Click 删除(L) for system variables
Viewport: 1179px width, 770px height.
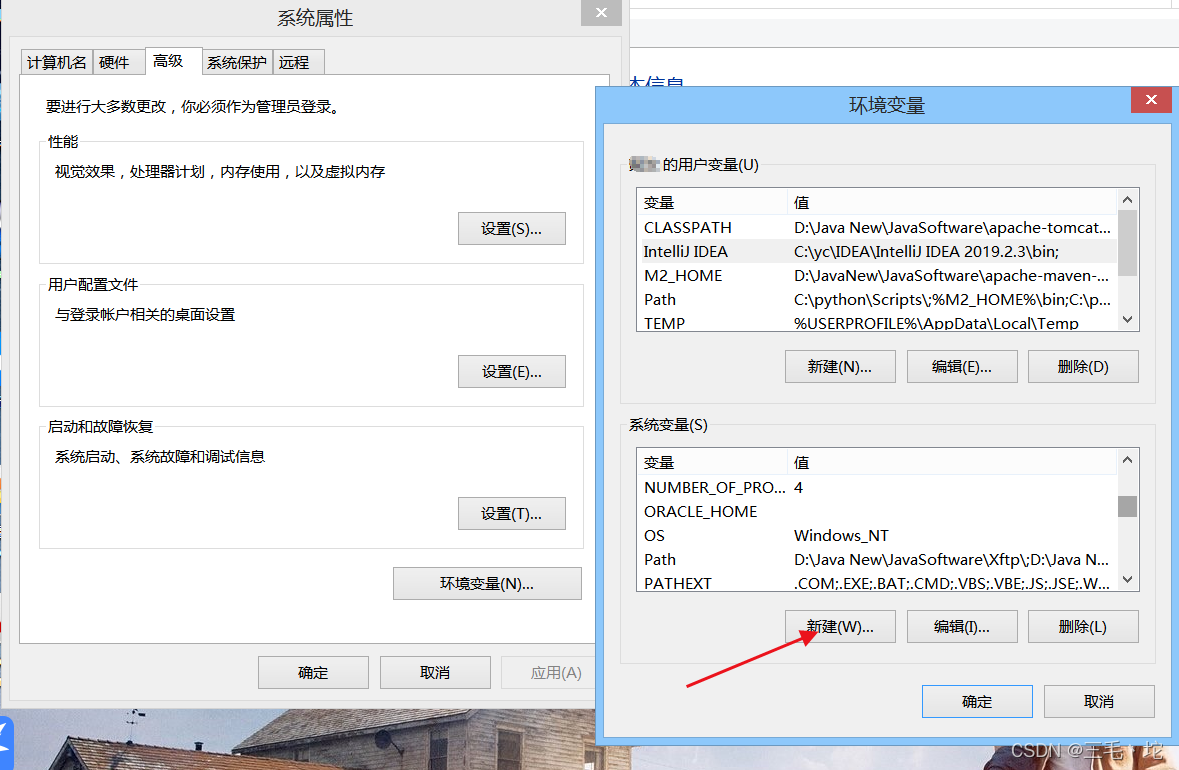pyautogui.click(x=1083, y=626)
